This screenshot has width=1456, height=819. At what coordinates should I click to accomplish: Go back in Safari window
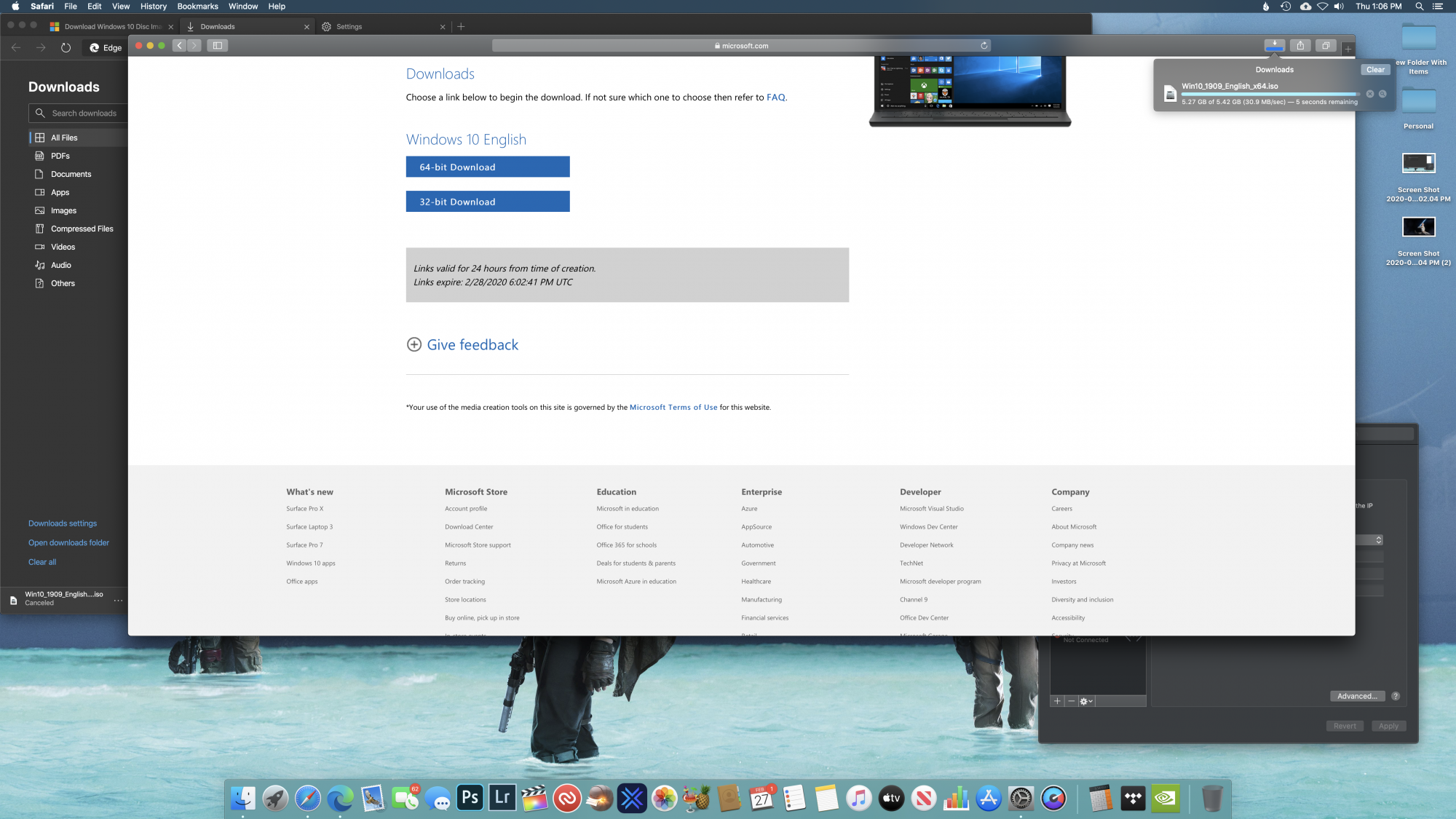(x=179, y=45)
